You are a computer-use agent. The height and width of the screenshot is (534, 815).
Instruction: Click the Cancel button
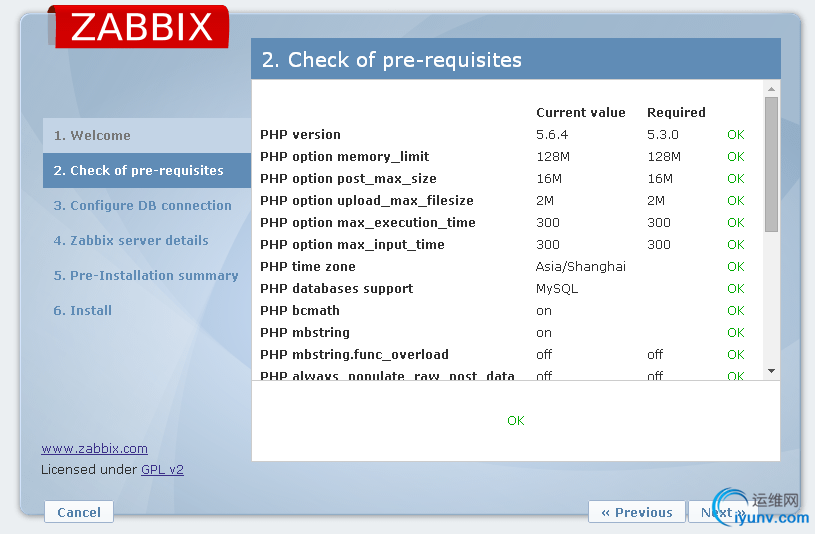pos(79,512)
